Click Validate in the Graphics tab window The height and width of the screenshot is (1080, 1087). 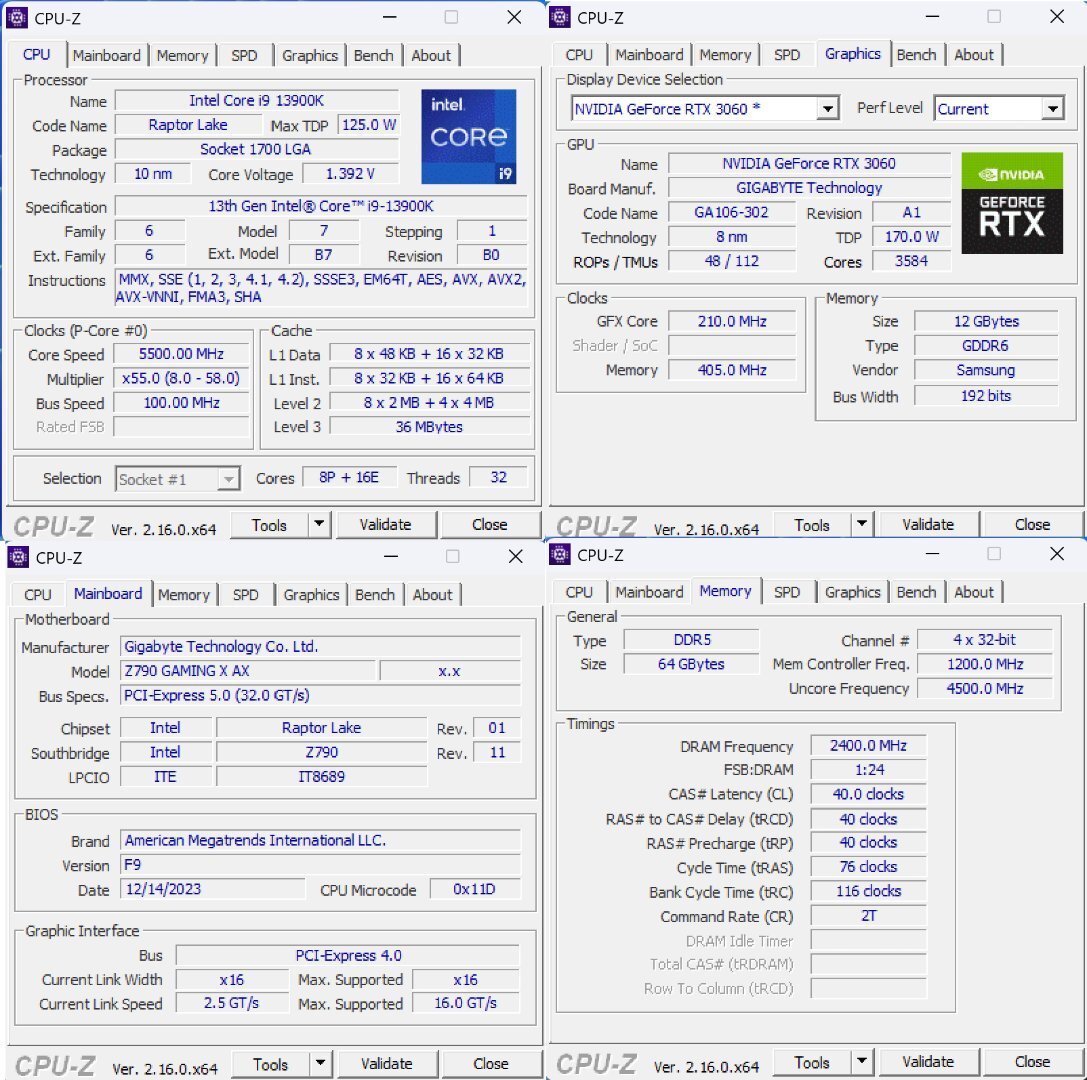[x=928, y=524]
